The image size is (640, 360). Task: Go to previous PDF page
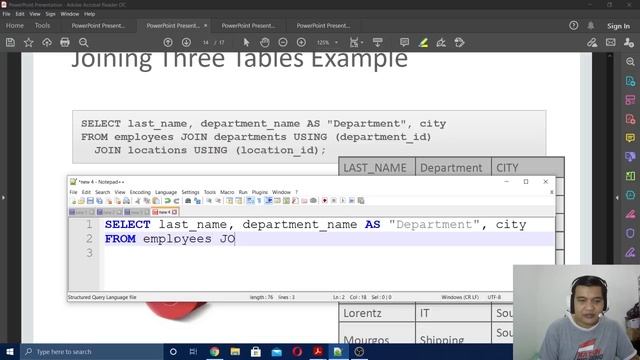pyautogui.click(x=168, y=42)
